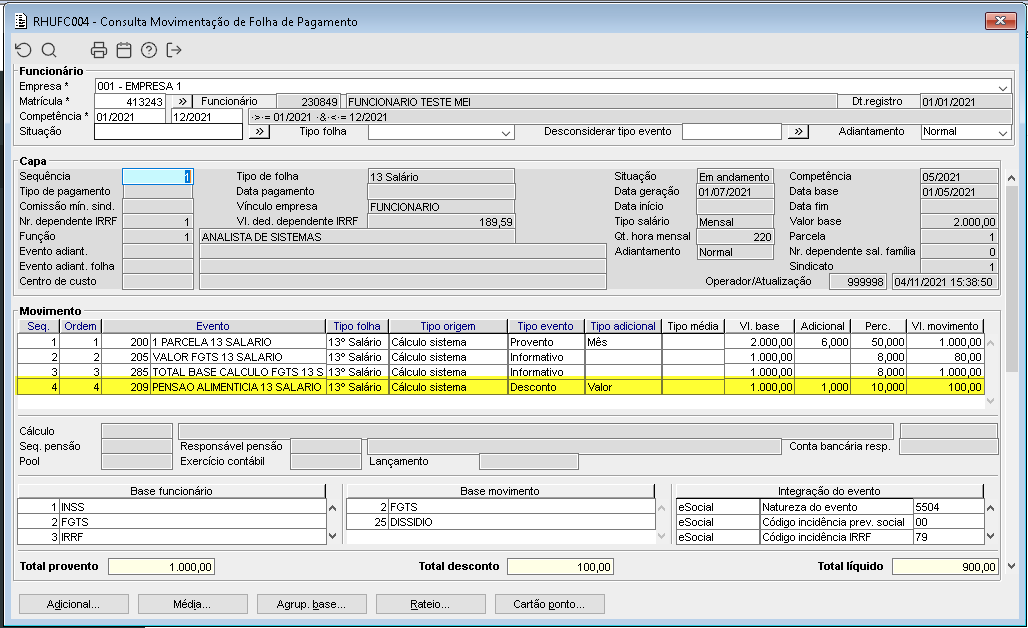Expand the Empresa dropdown
This screenshot has height=628, width=1028.
click(1003, 87)
